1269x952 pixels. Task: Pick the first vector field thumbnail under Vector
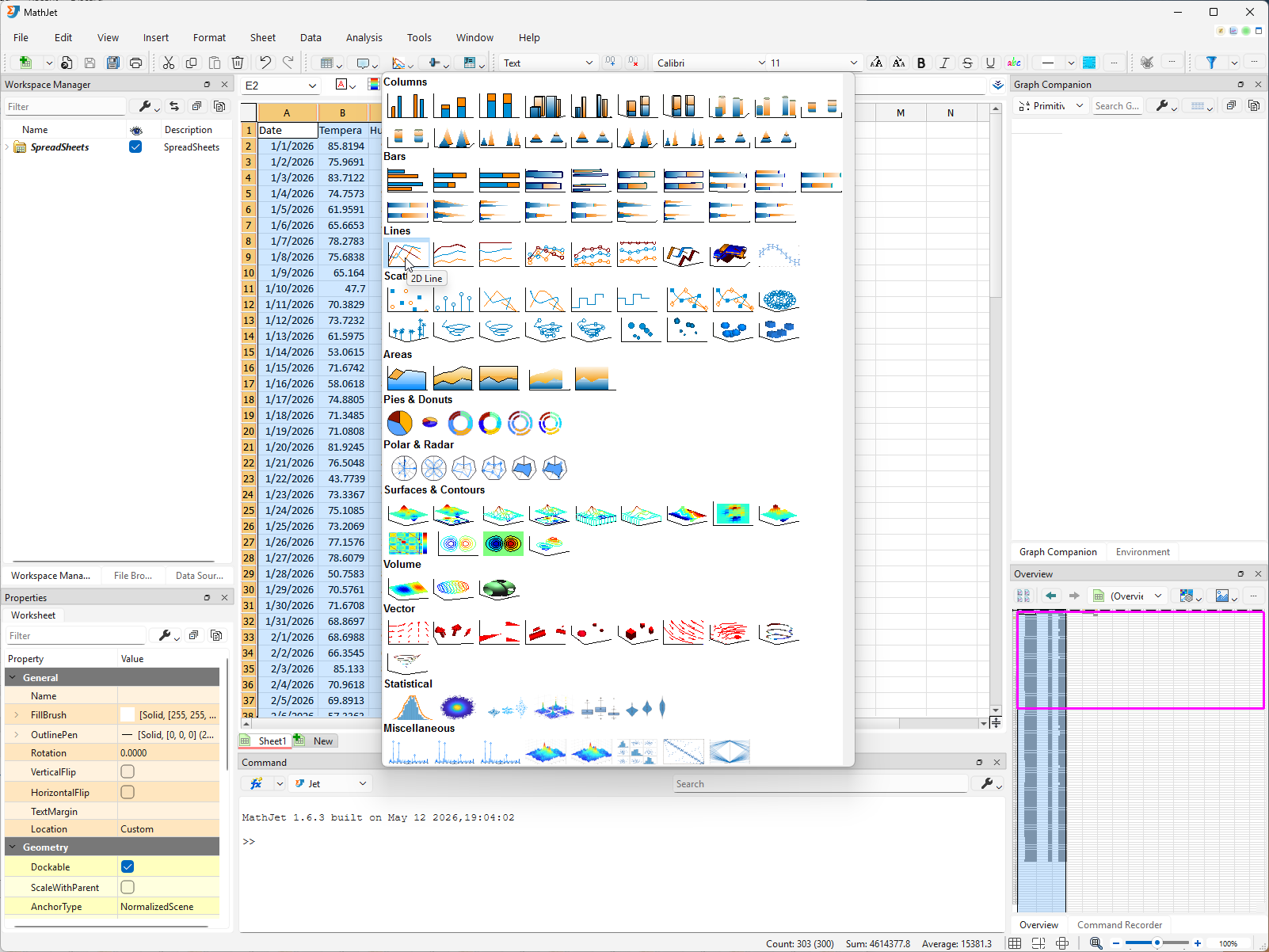pos(407,632)
